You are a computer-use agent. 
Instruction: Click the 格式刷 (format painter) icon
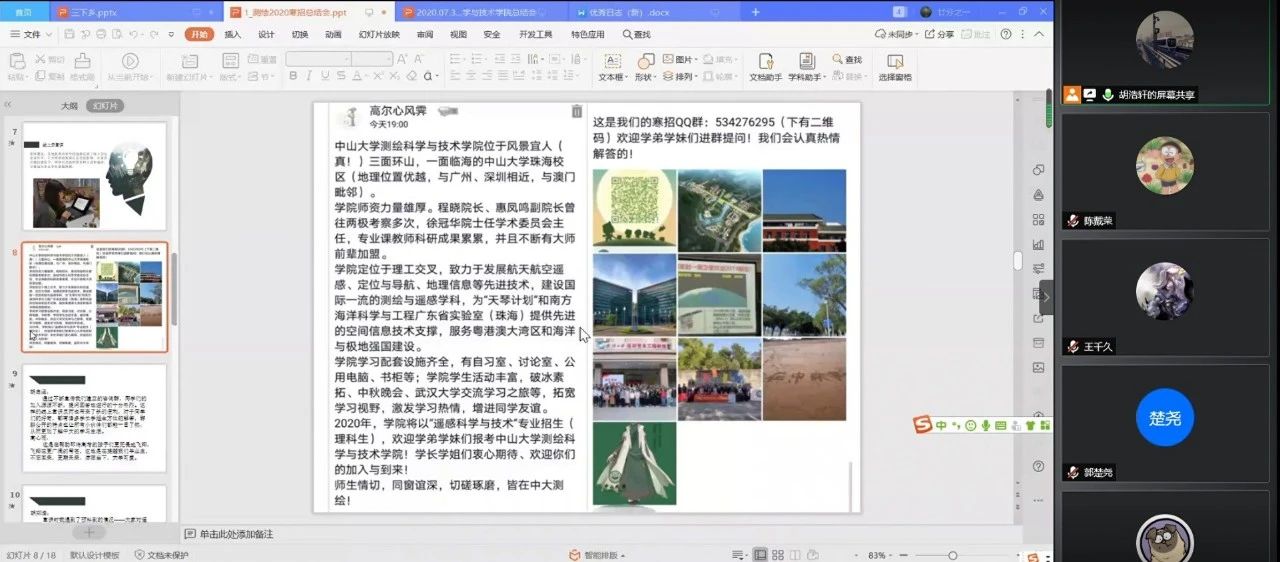(82, 61)
